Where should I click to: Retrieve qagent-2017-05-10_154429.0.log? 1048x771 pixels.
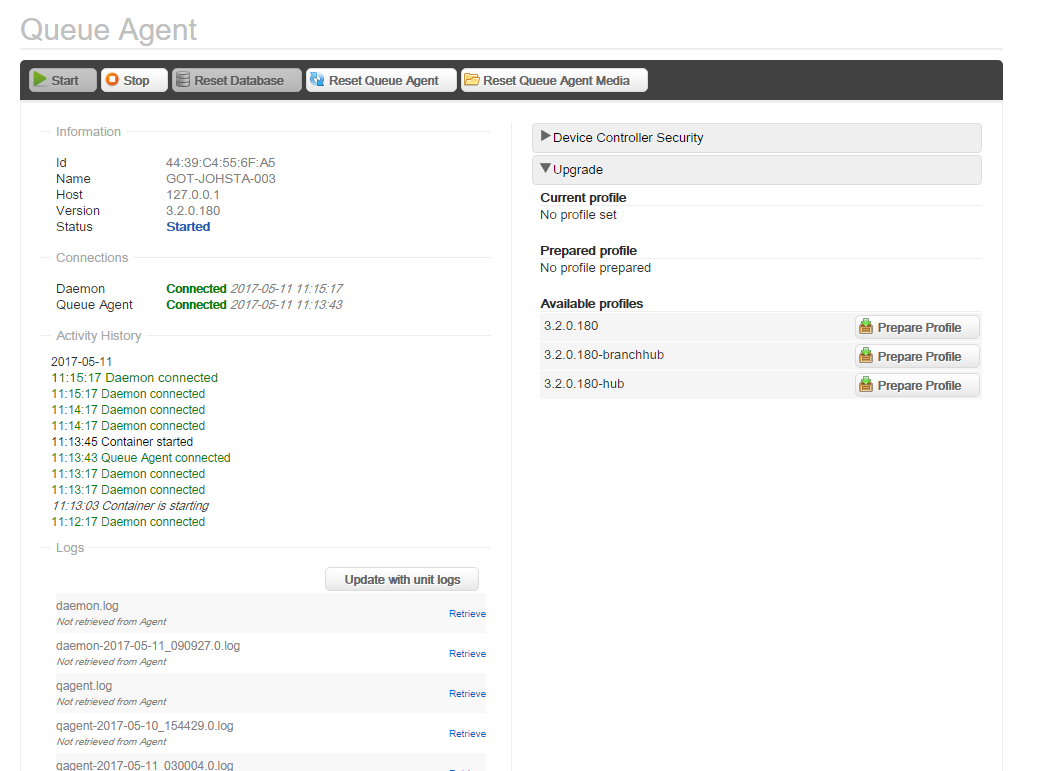467,734
